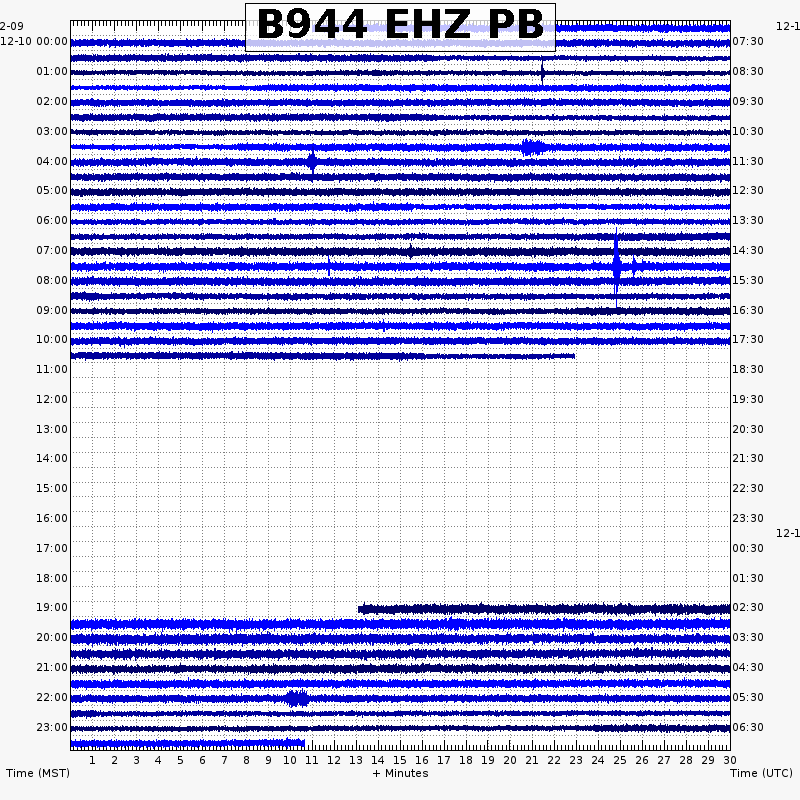This screenshot has width=800, height=800.
Task: Click the "07:30" UTC time label
Action: click(x=748, y=41)
